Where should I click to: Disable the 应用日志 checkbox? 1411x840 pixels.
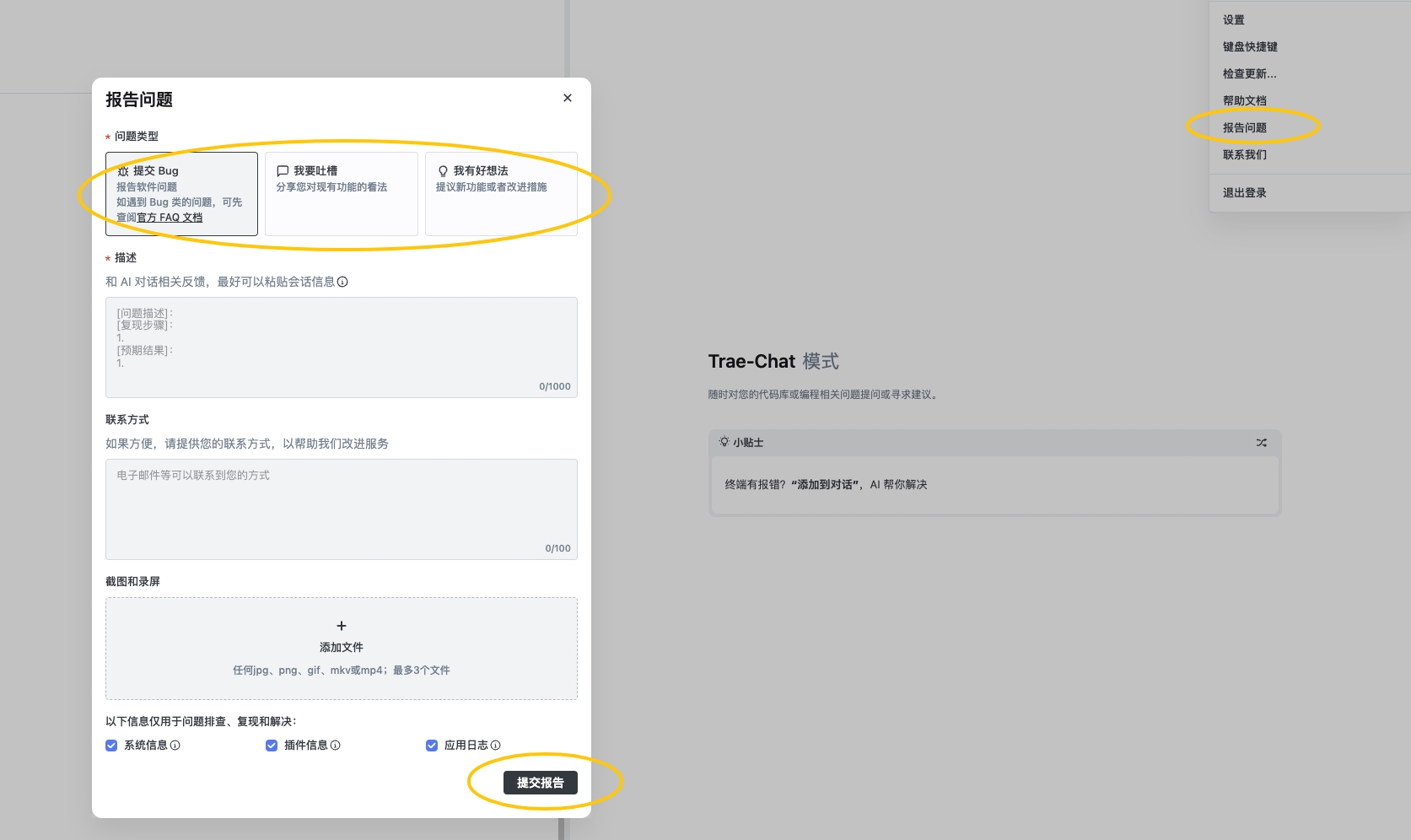click(x=432, y=746)
